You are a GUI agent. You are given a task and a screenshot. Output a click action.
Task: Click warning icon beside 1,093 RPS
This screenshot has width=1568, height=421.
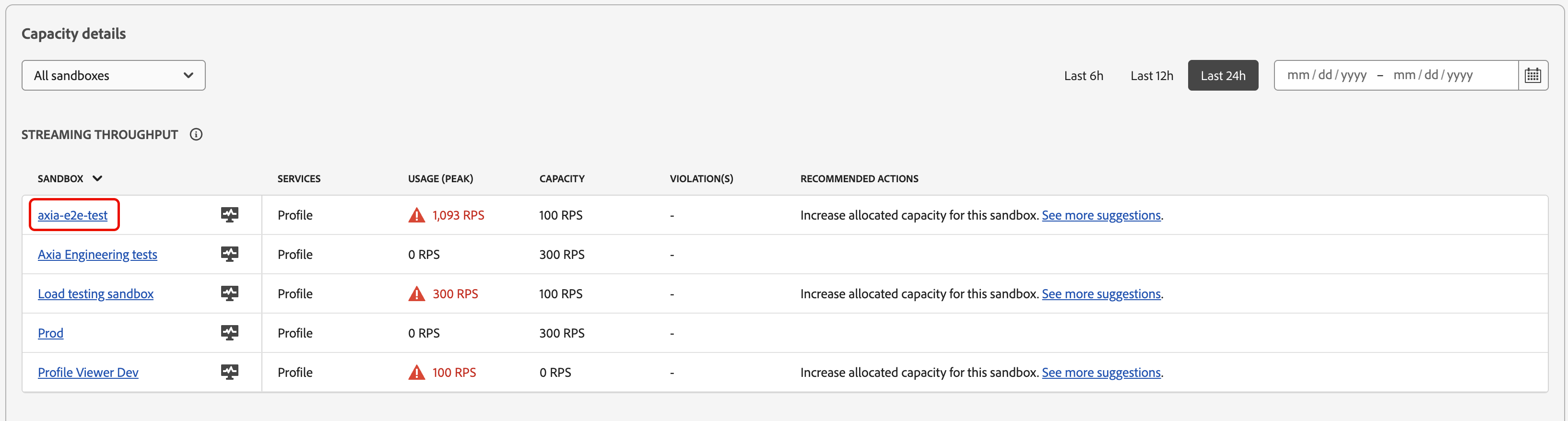click(416, 215)
